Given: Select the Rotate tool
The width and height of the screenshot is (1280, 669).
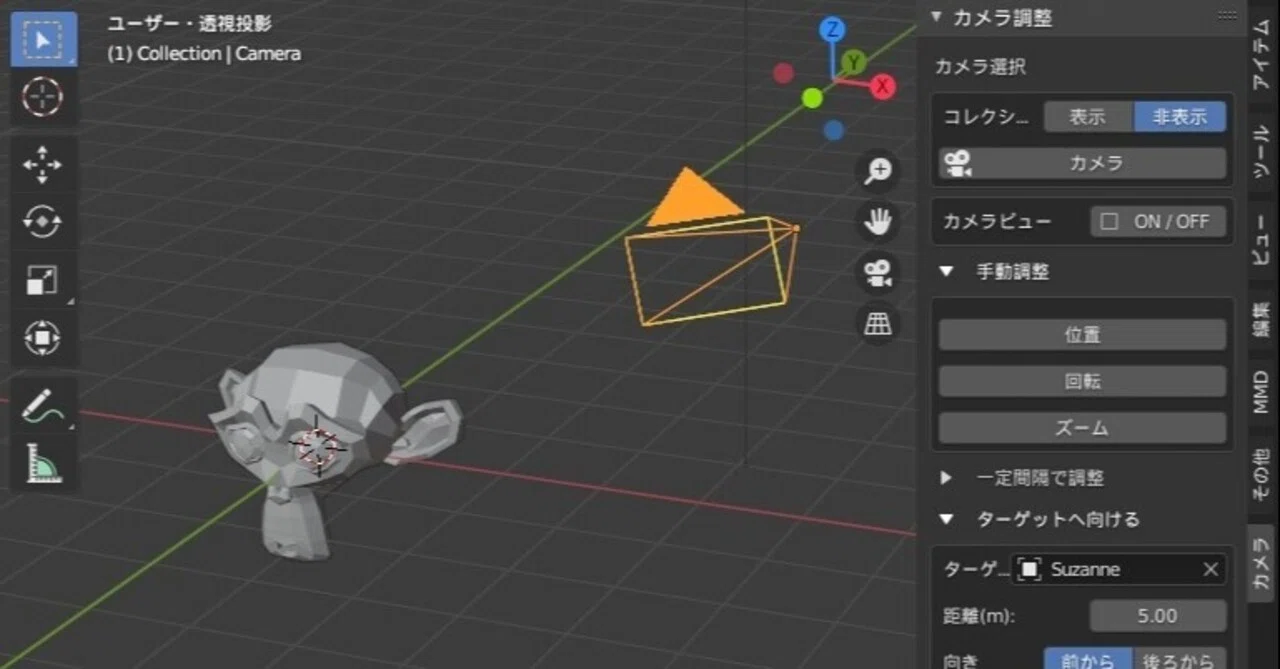Looking at the screenshot, I should [42, 223].
